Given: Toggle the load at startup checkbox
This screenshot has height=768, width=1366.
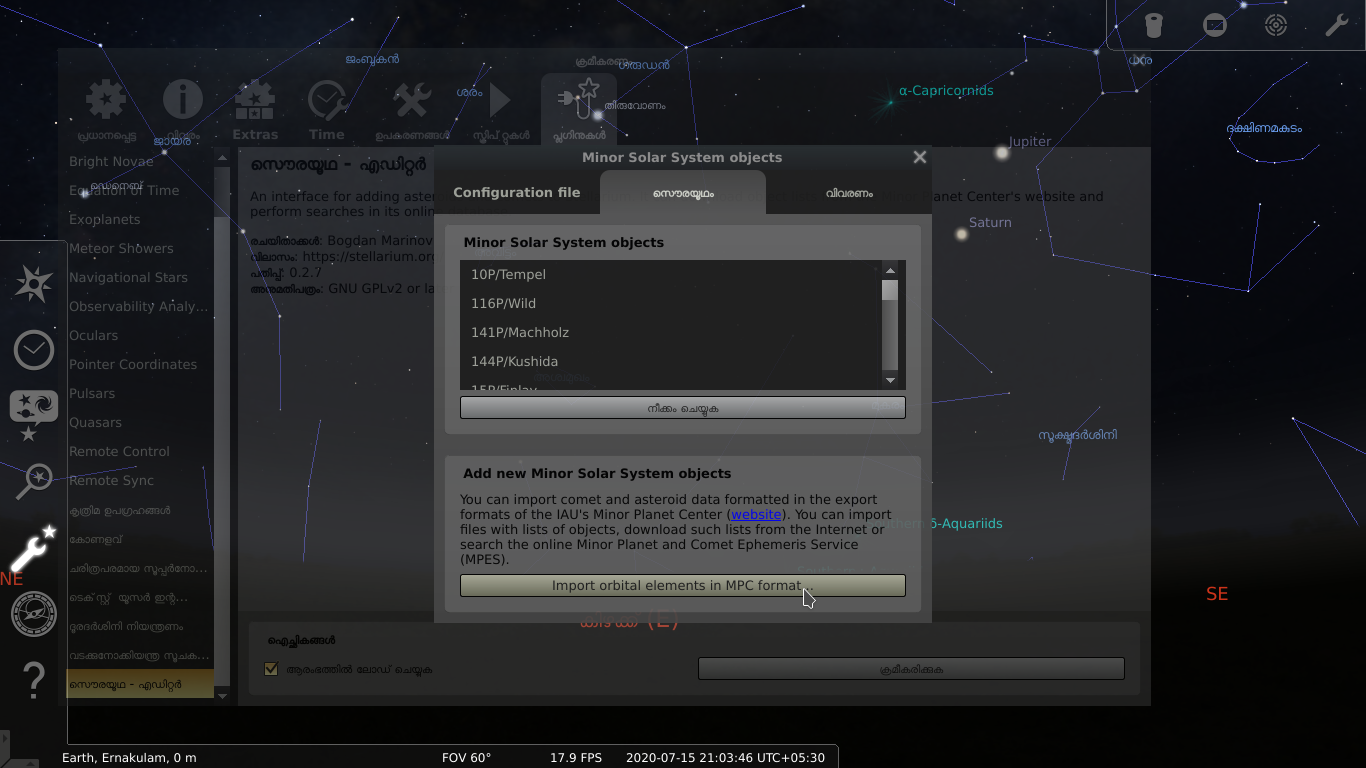Looking at the screenshot, I should pos(271,669).
